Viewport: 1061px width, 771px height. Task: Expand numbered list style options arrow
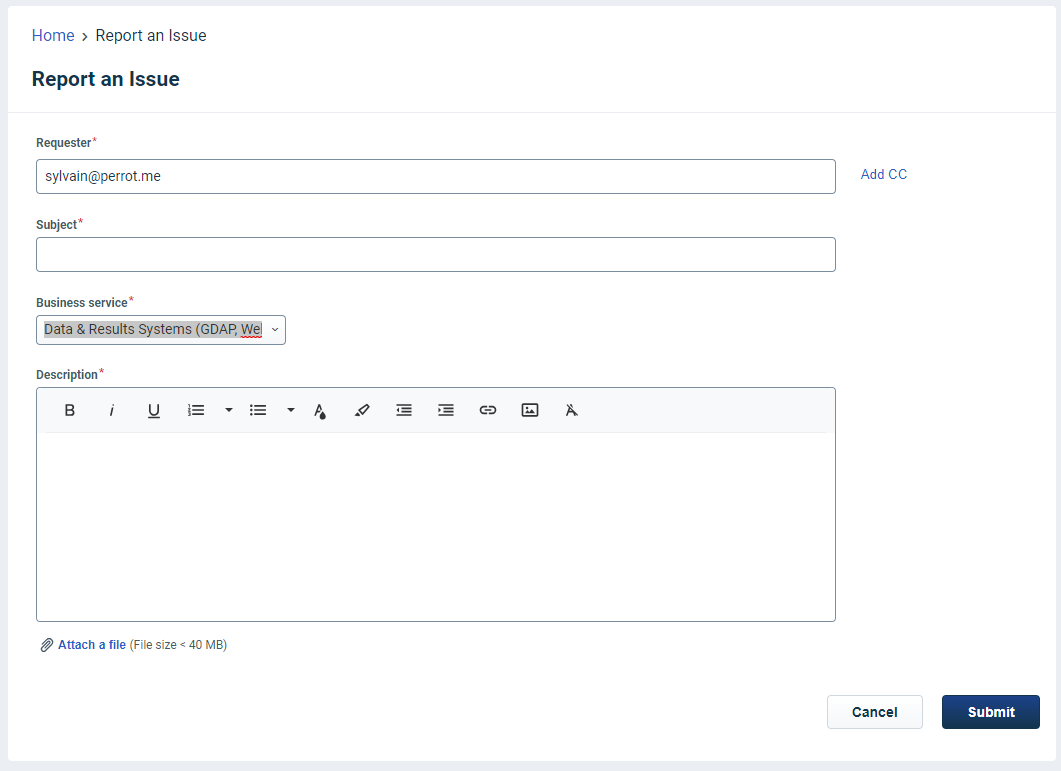pos(229,410)
